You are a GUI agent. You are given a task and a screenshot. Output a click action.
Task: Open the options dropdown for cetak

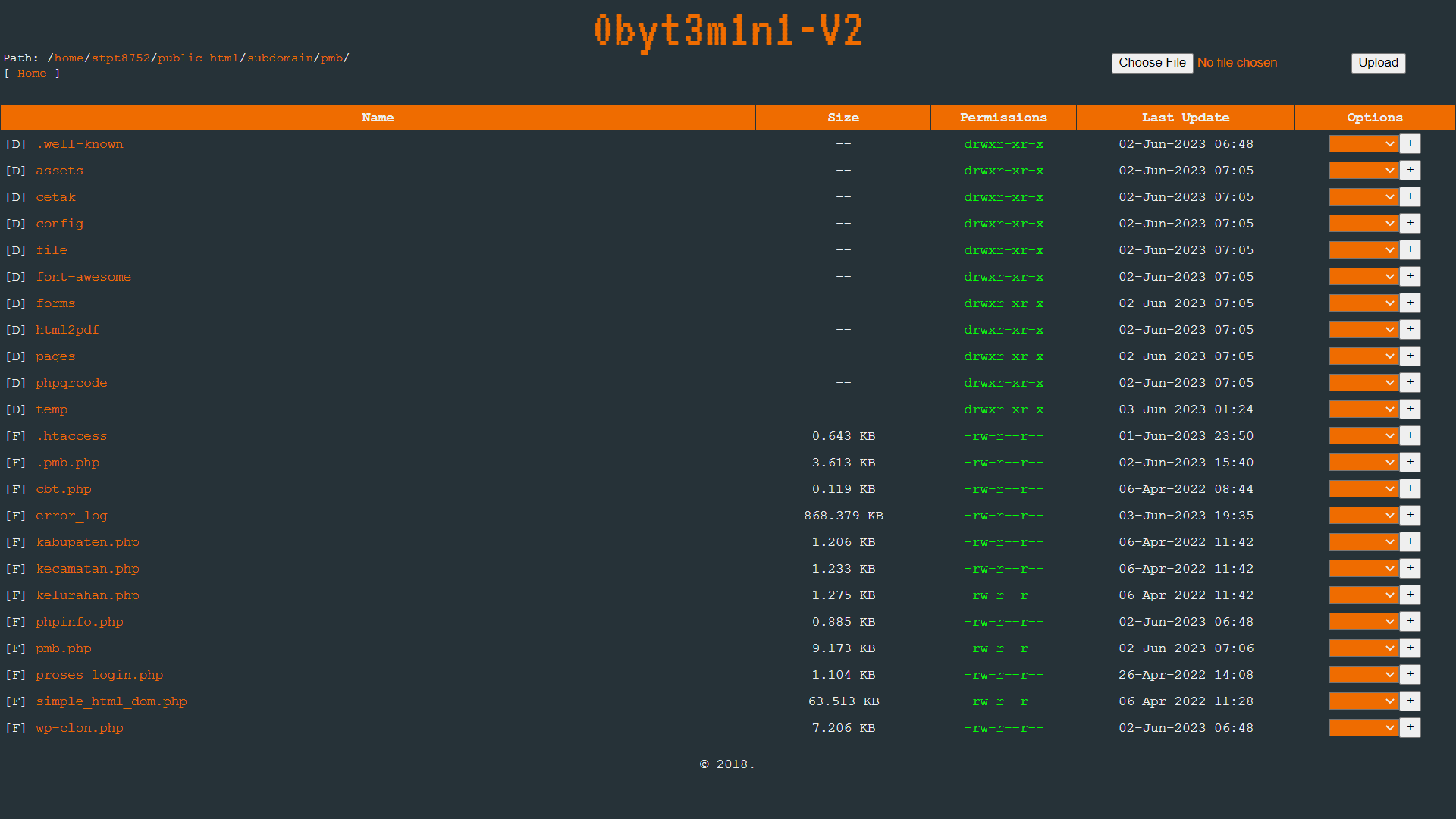pyautogui.click(x=1363, y=197)
